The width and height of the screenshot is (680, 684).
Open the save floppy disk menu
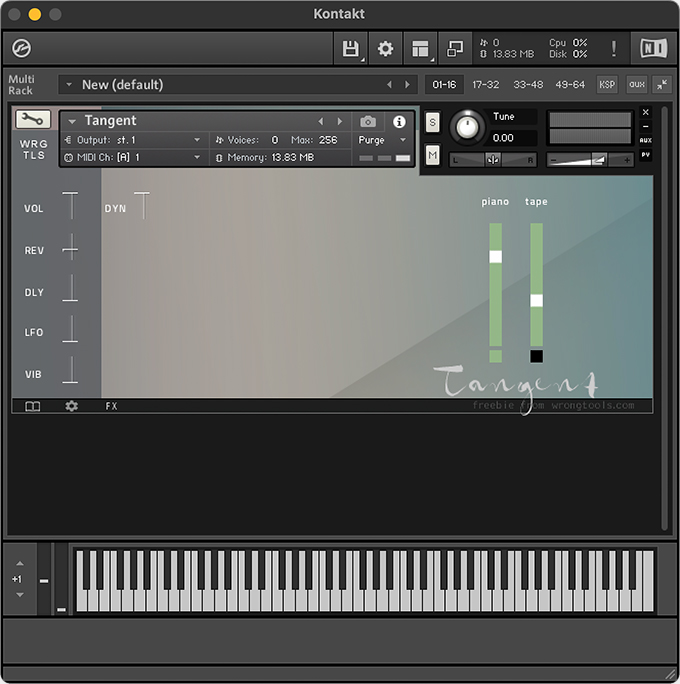coord(351,48)
